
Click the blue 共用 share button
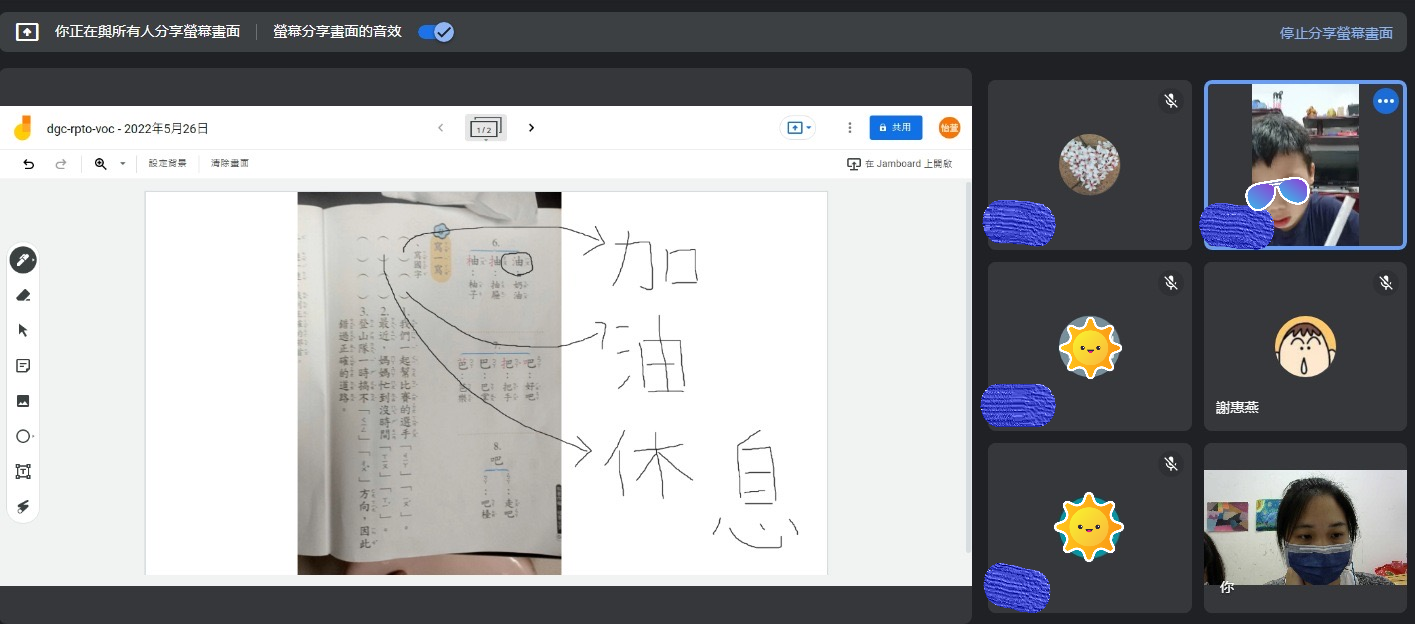click(895, 128)
